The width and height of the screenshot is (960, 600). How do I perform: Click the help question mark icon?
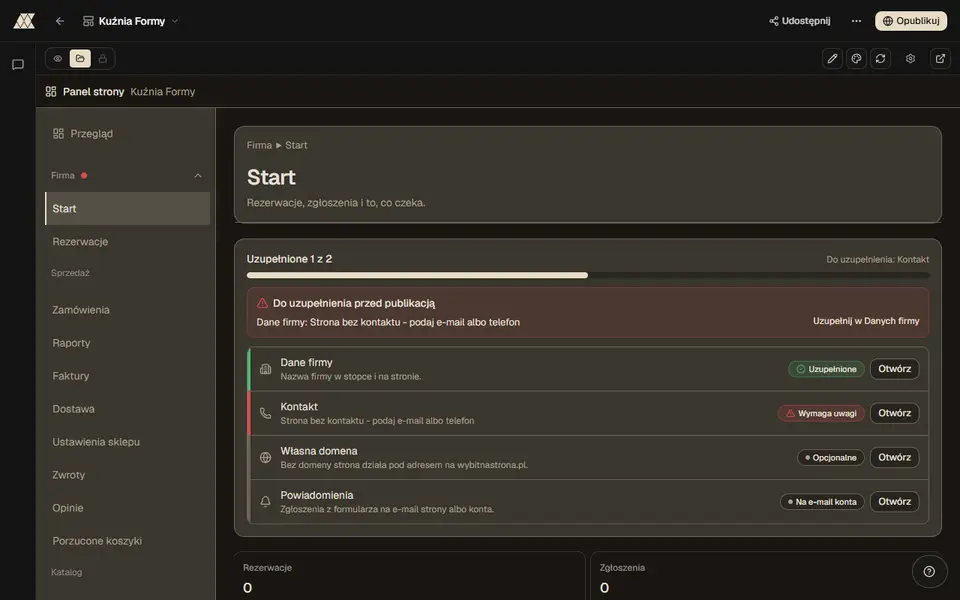[x=929, y=571]
